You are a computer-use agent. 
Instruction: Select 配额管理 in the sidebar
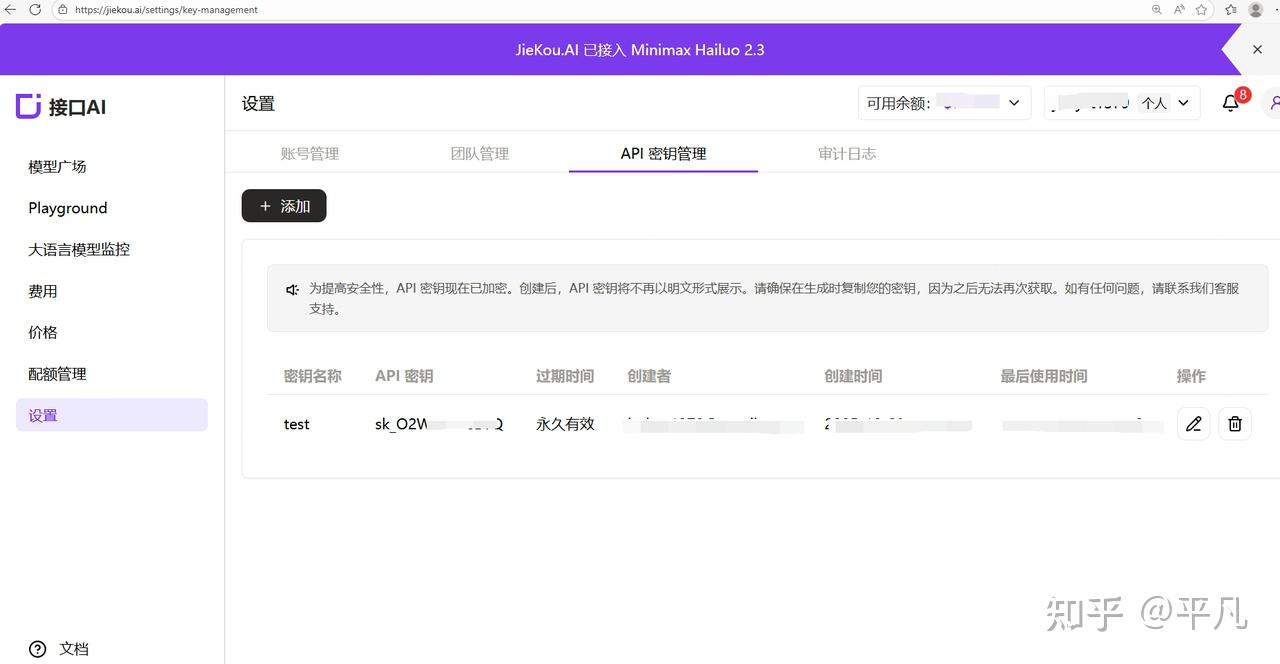pos(57,374)
